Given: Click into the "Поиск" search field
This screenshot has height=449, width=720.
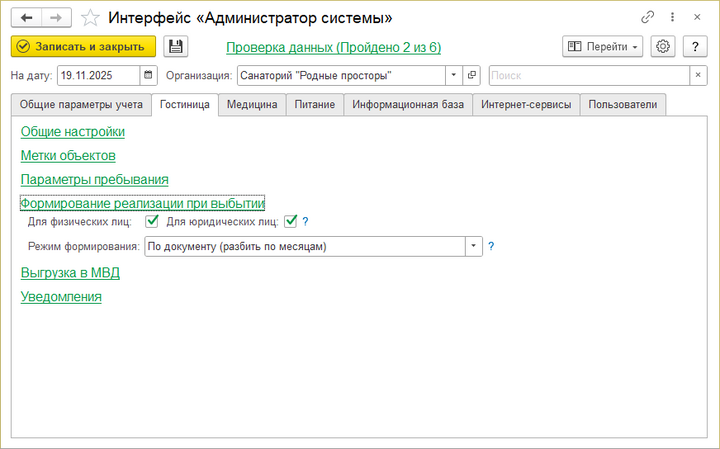Looking at the screenshot, I should [x=588, y=75].
